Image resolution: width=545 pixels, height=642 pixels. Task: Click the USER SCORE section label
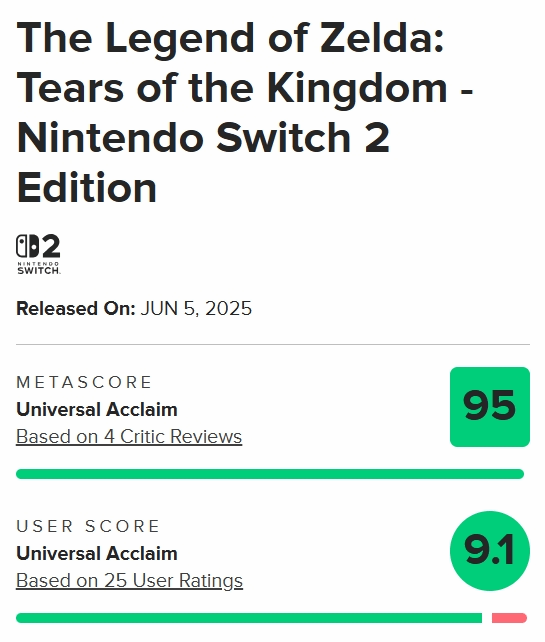[88, 527]
